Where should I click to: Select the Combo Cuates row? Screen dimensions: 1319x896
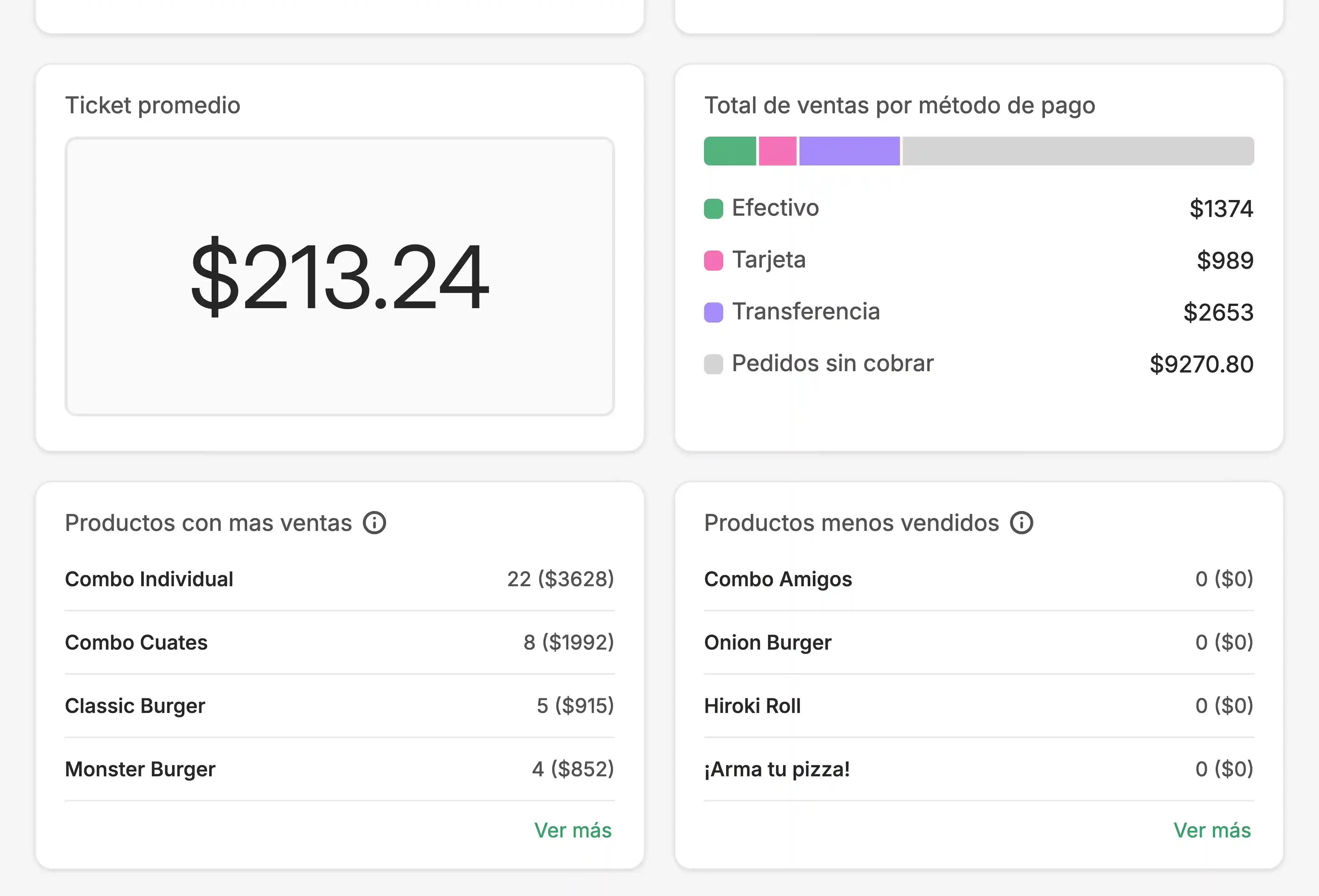tap(339, 642)
